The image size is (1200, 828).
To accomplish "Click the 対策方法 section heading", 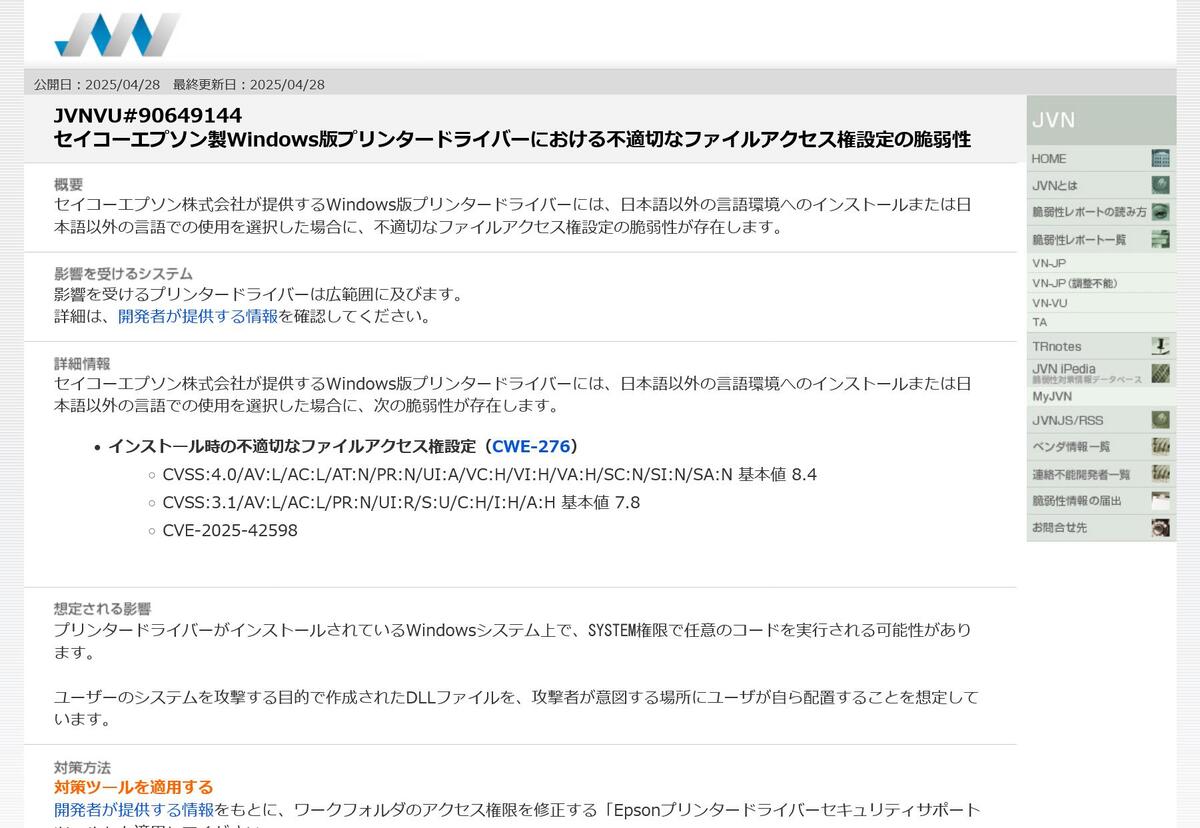I will tap(82, 768).
